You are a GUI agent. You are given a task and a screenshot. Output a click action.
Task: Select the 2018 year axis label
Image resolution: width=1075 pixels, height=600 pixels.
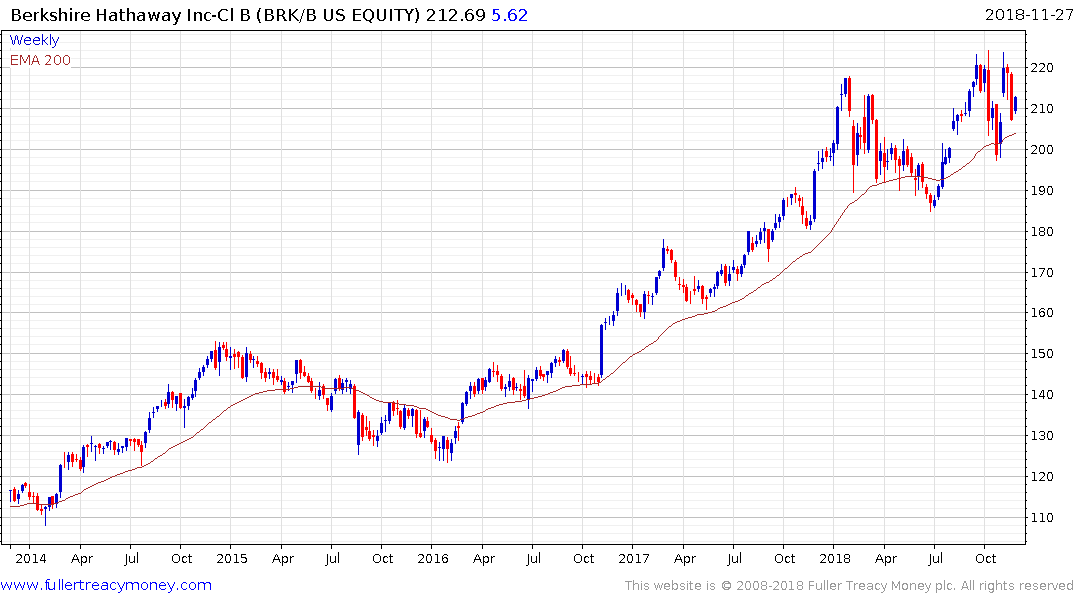(x=834, y=558)
